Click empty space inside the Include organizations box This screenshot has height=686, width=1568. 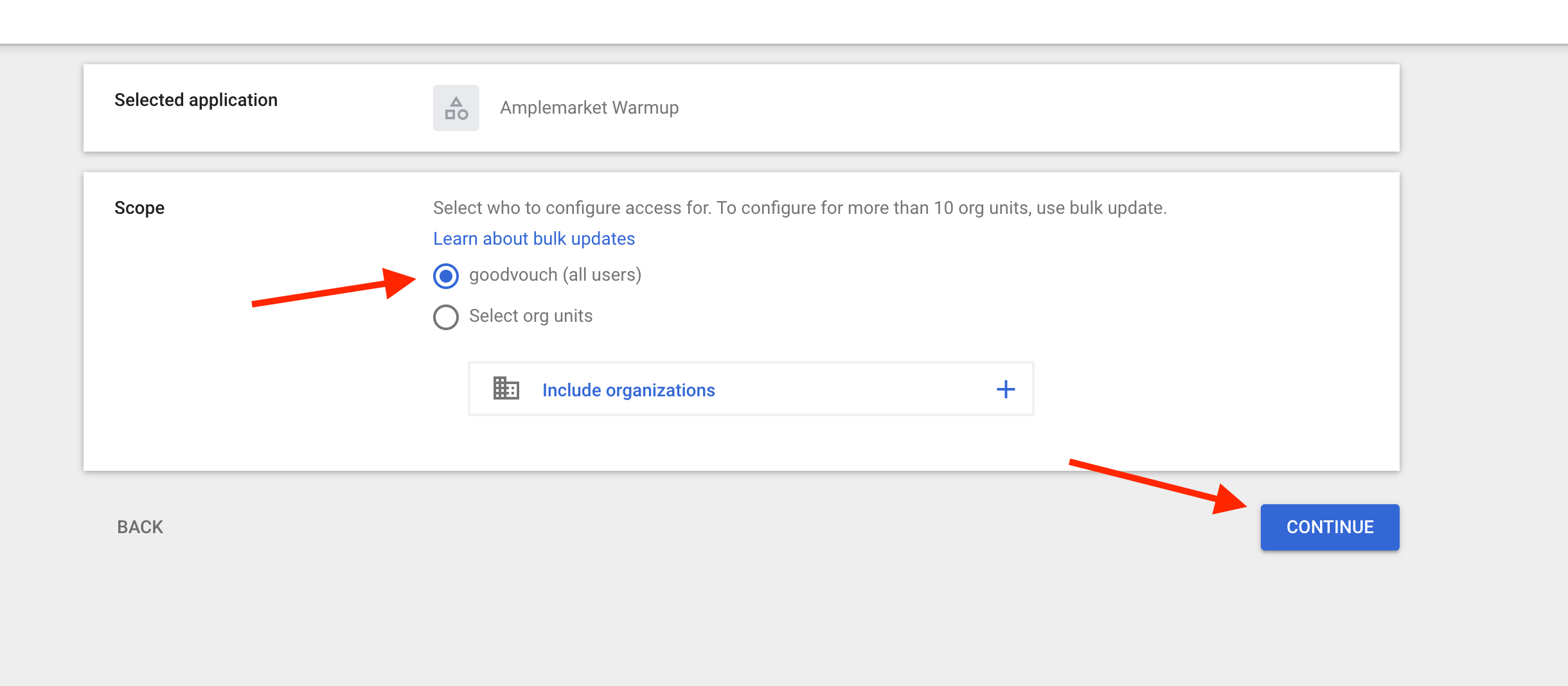[x=855, y=389]
